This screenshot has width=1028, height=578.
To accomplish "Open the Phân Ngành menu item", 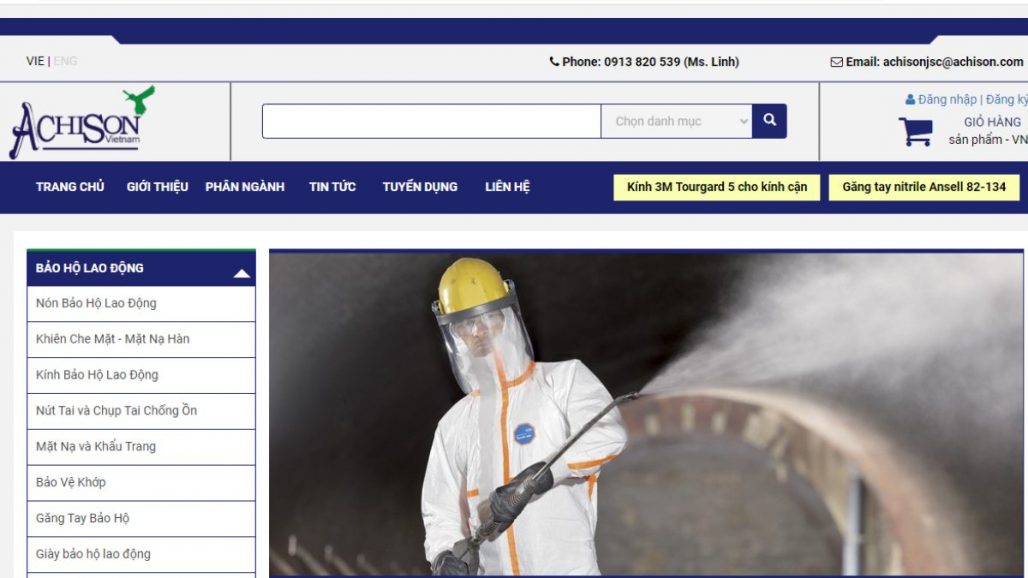I will (245, 187).
